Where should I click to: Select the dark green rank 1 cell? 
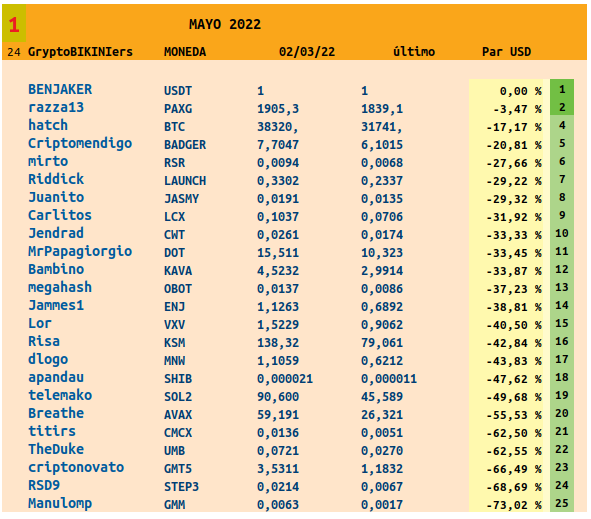click(562, 89)
